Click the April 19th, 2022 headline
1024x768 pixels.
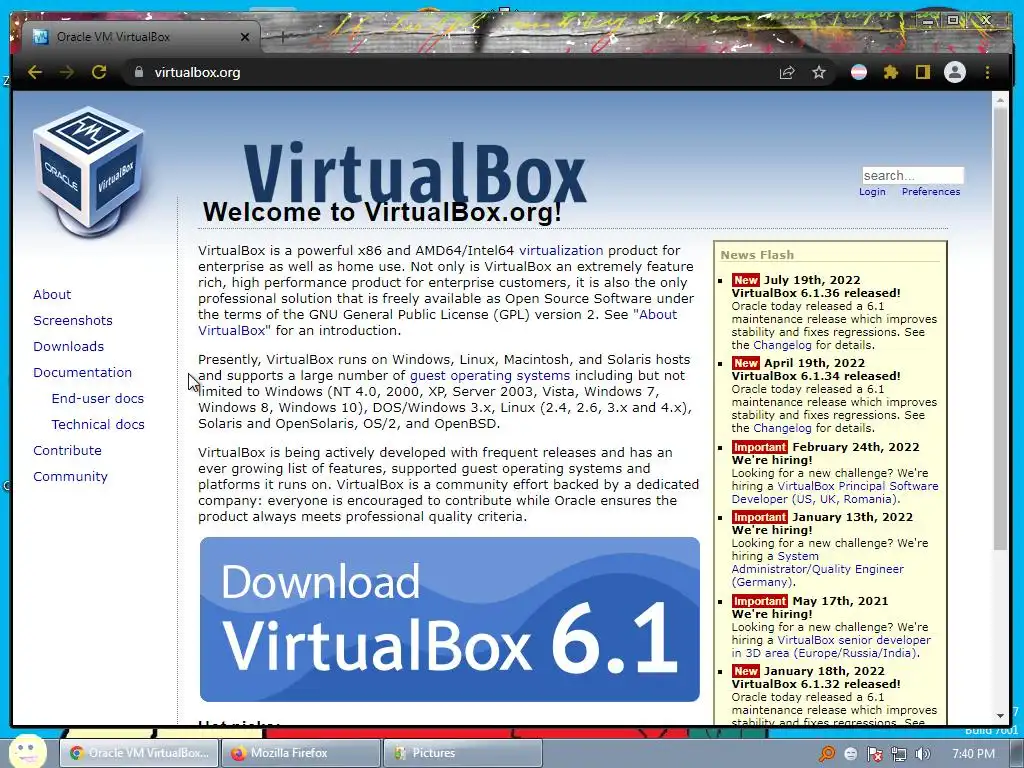pyautogui.click(x=814, y=363)
